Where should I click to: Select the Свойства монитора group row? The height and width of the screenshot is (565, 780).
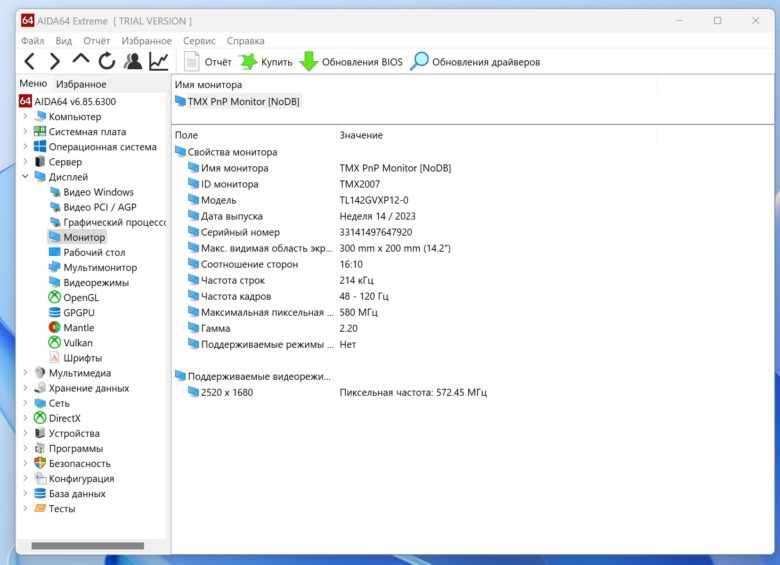226,152
